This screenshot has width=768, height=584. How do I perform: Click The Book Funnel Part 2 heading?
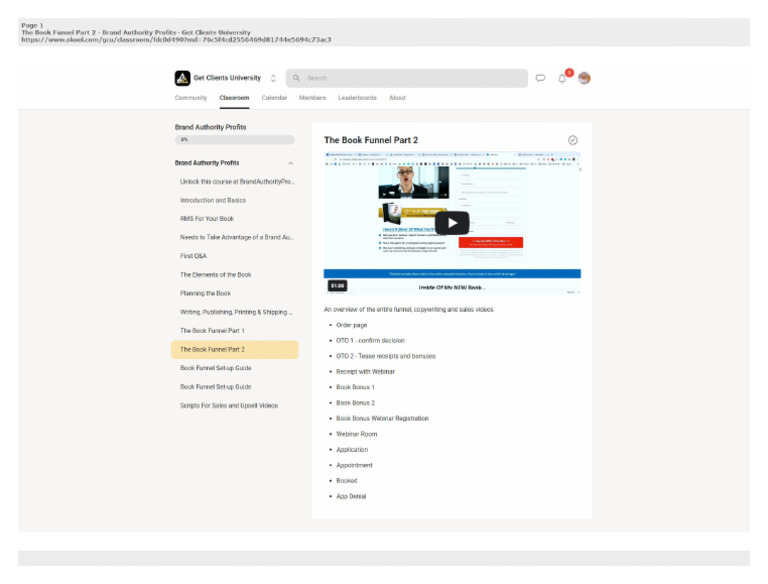click(x=371, y=140)
